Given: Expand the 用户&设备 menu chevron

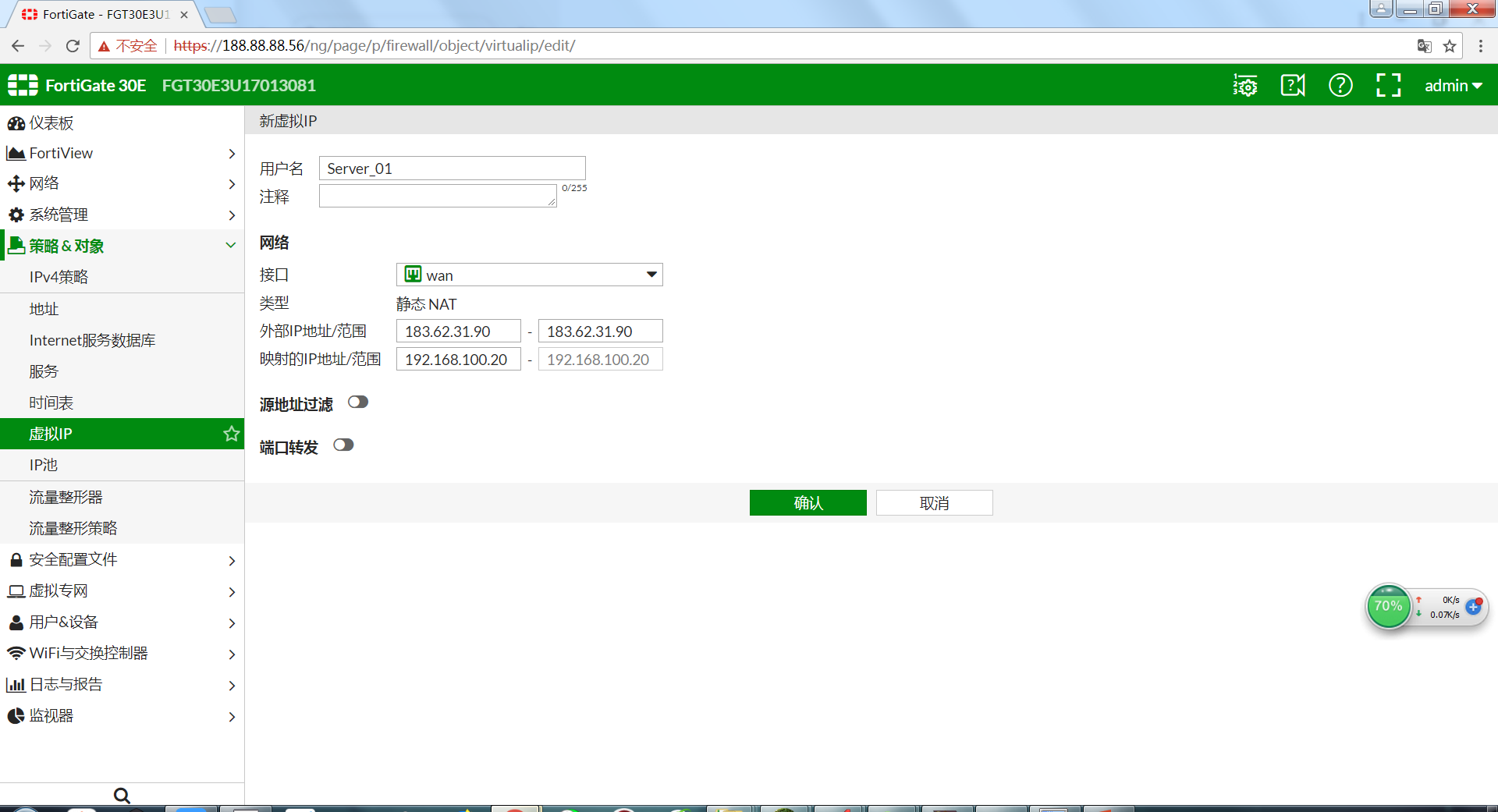Looking at the screenshot, I should click(232, 622).
